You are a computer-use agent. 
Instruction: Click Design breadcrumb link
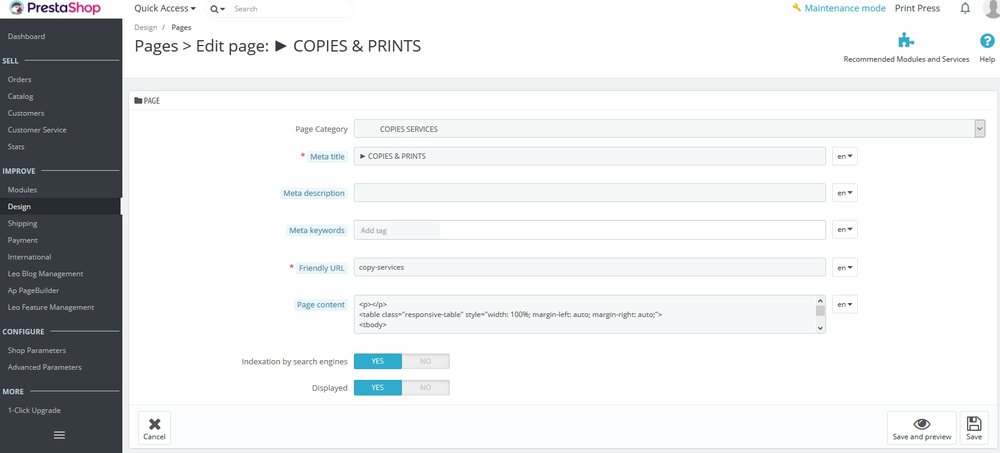point(145,27)
